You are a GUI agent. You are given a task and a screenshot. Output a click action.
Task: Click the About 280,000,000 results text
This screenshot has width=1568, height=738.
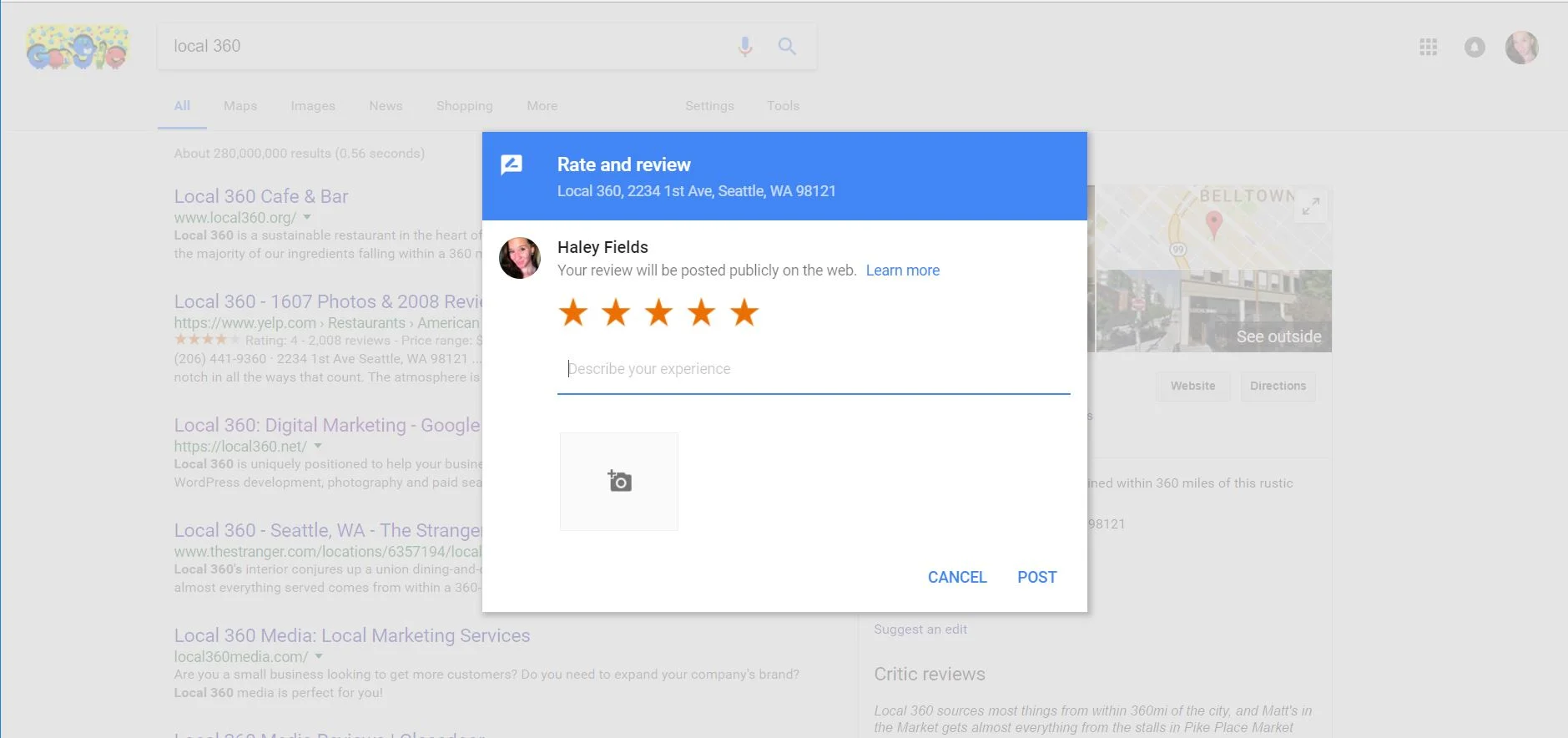tap(299, 154)
